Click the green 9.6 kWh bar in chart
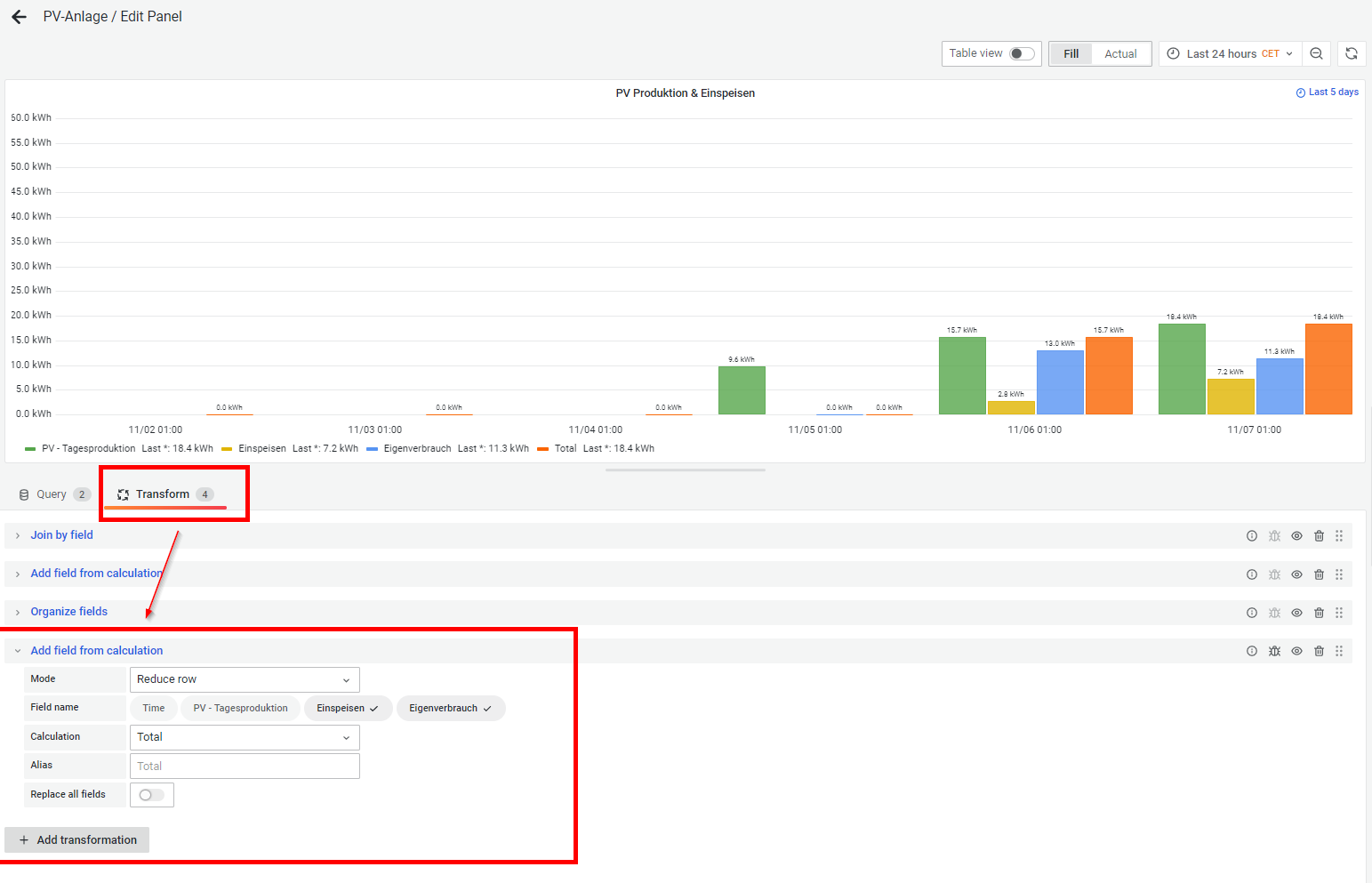 pyautogui.click(x=742, y=390)
